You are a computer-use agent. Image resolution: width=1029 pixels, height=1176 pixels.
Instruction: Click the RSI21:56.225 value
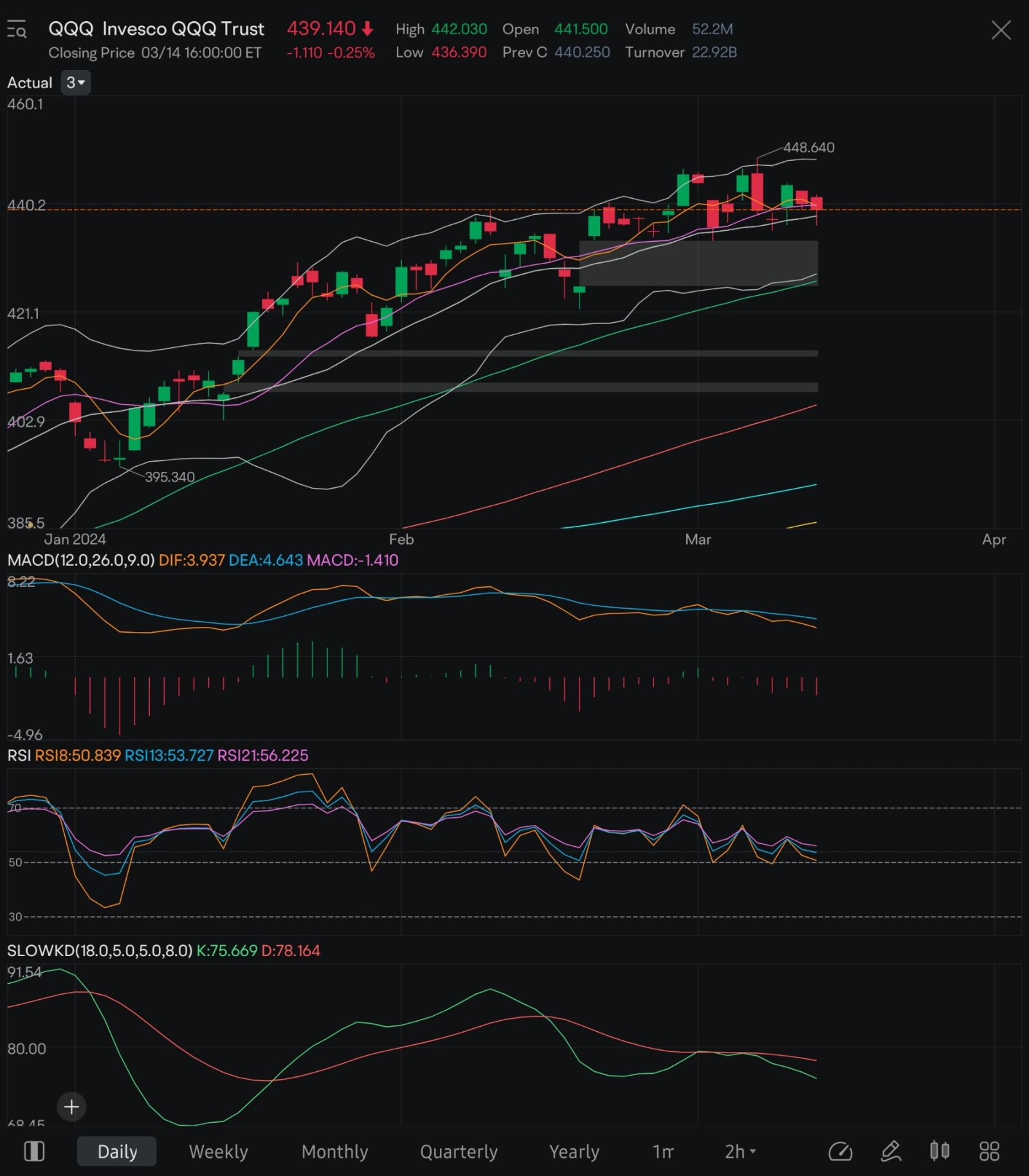click(x=263, y=755)
